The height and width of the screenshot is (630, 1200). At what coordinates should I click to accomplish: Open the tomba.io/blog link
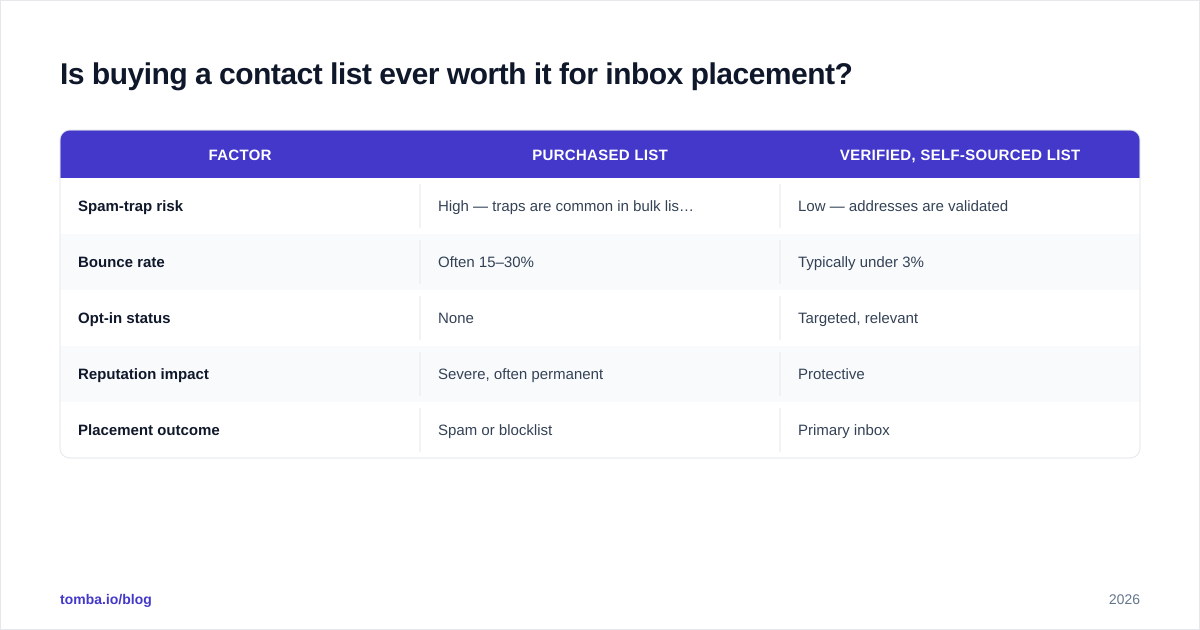(x=106, y=599)
